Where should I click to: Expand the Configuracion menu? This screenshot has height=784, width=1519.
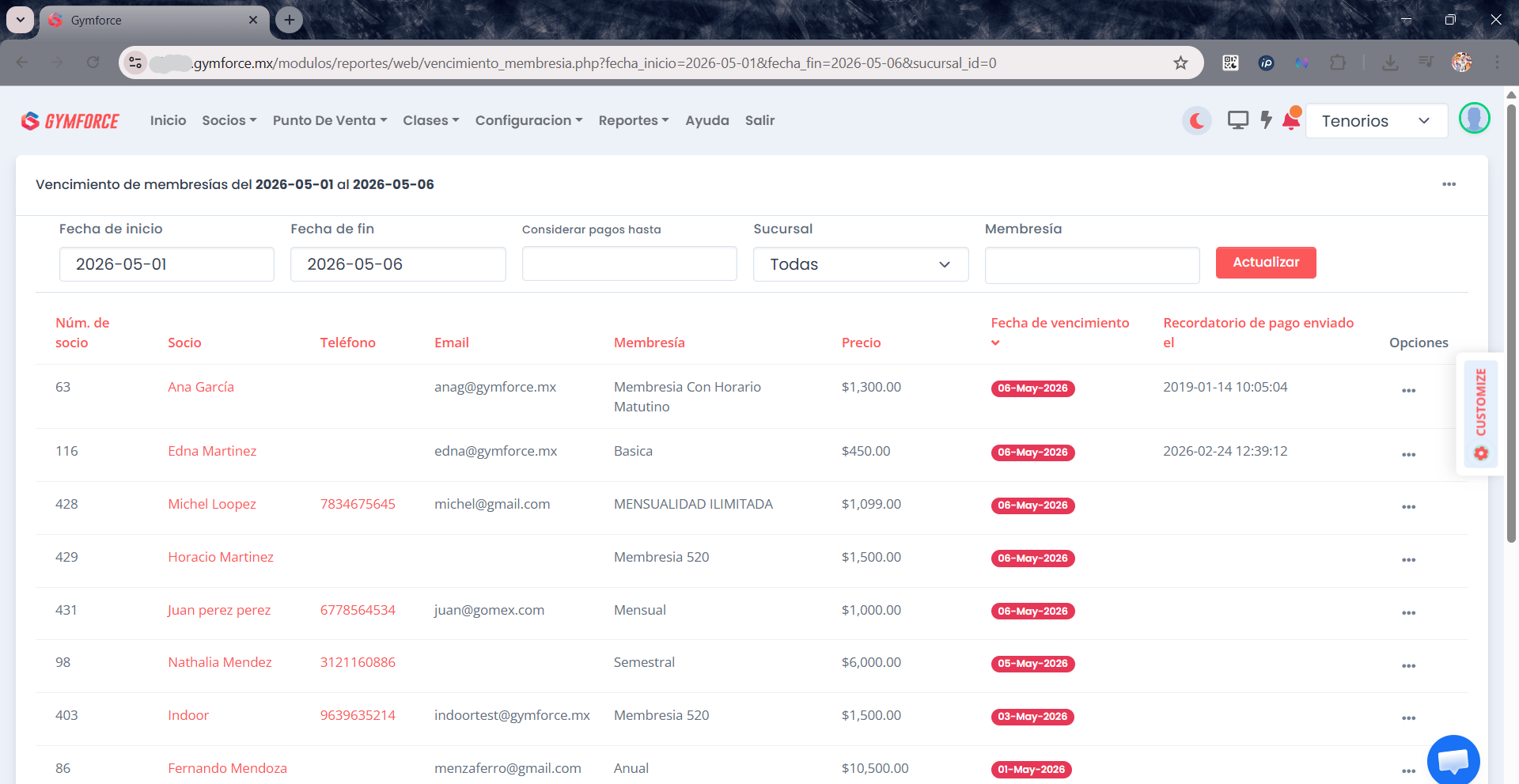click(529, 120)
